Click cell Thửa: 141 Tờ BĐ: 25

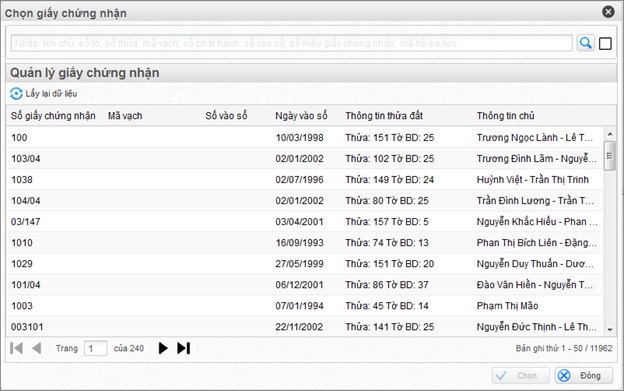[x=390, y=327]
